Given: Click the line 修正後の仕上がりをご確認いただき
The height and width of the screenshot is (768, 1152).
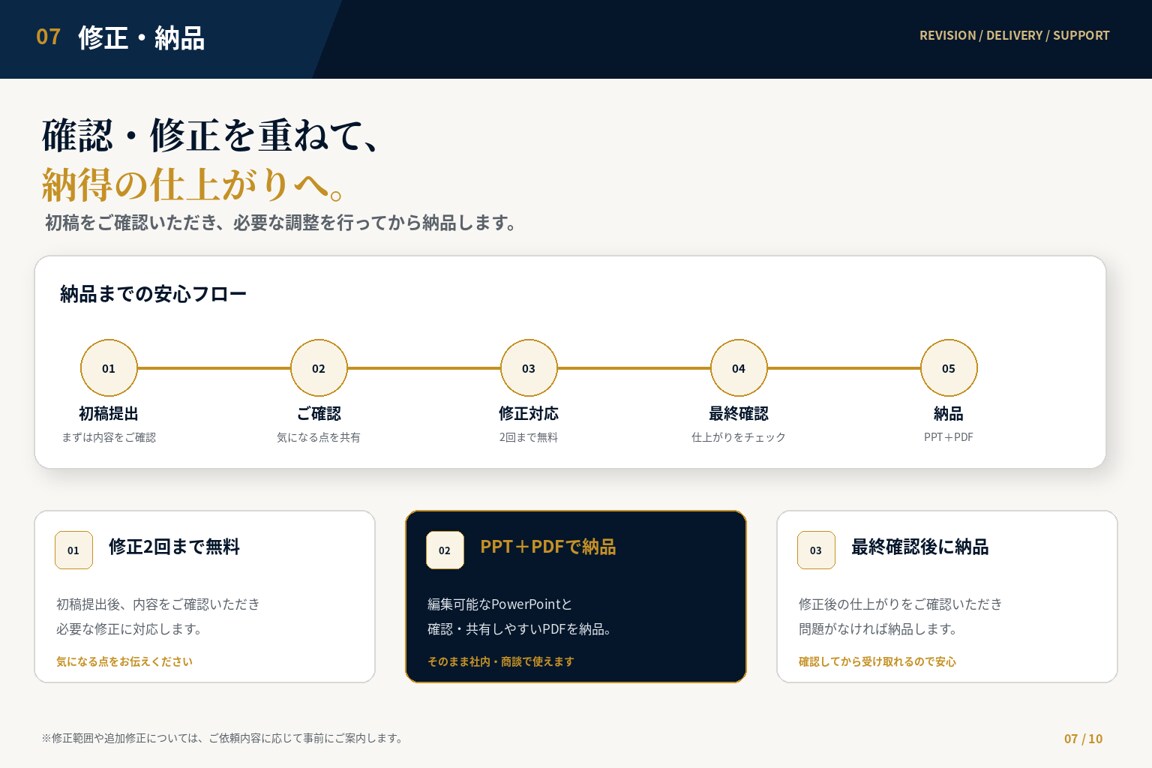Looking at the screenshot, I should tap(900, 604).
